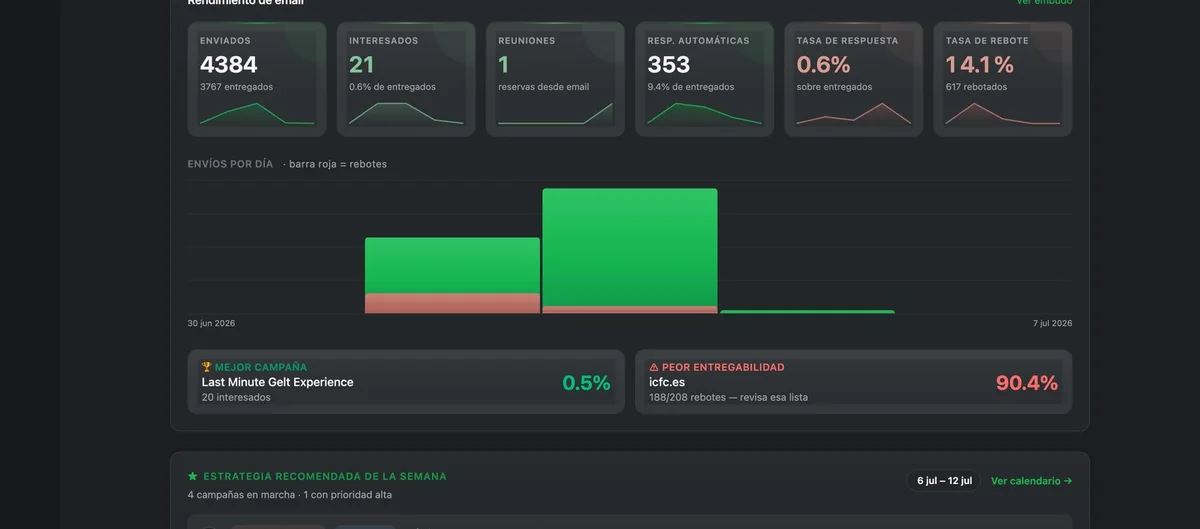This screenshot has width=1200, height=529.
Task: Click the sparkline in the Reuniones card
Action: (555, 113)
